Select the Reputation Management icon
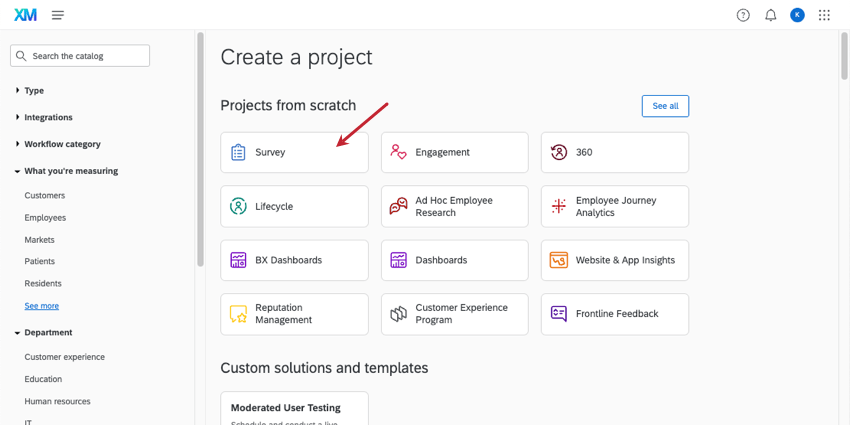Image resolution: width=850 pixels, height=425 pixels. [238, 314]
